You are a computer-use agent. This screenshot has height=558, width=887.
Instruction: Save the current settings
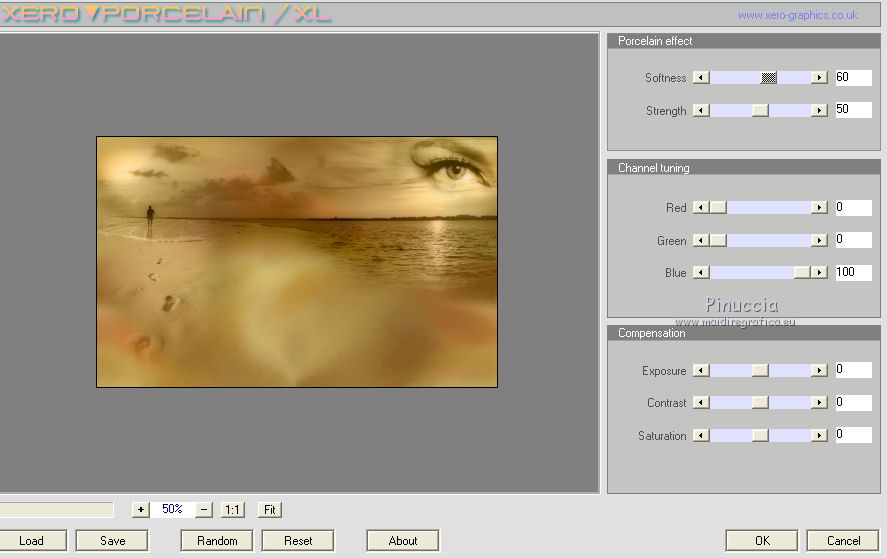click(112, 540)
